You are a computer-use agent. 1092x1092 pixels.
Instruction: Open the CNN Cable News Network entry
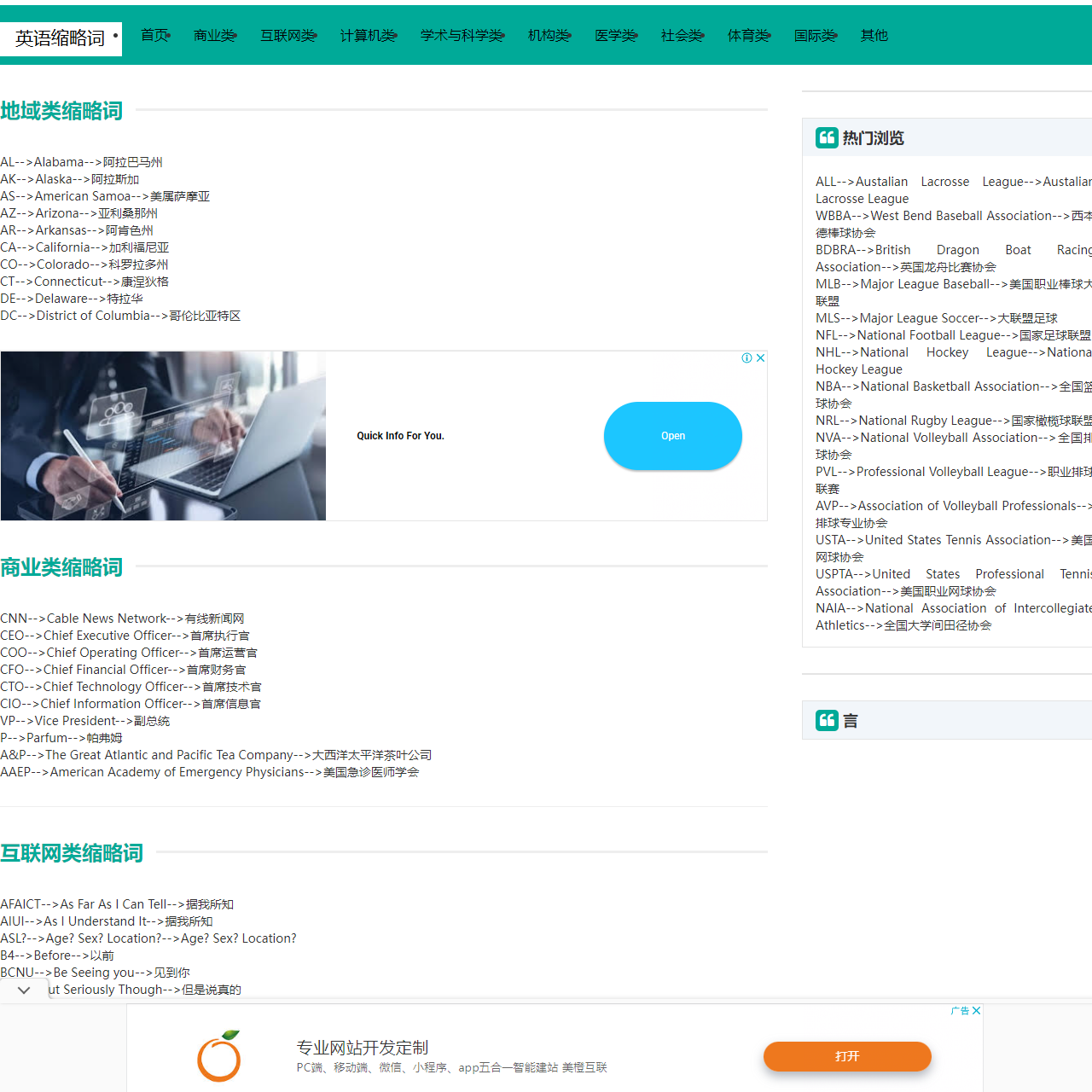pyautogui.click(x=122, y=619)
